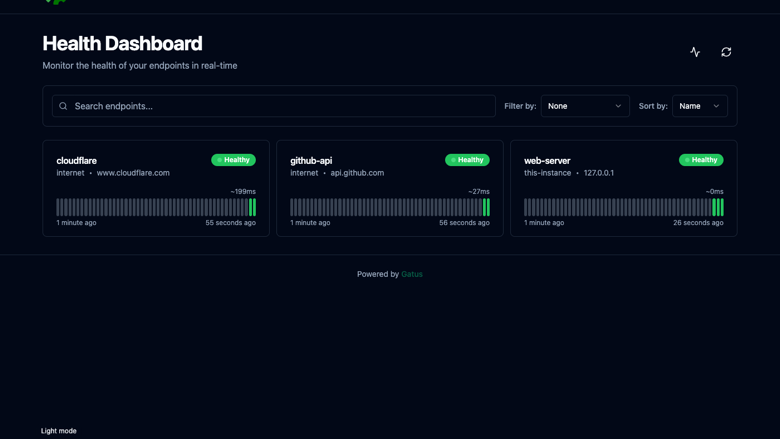Click the green Gatus logo
The image size is (780, 439).
coord(56,2)
